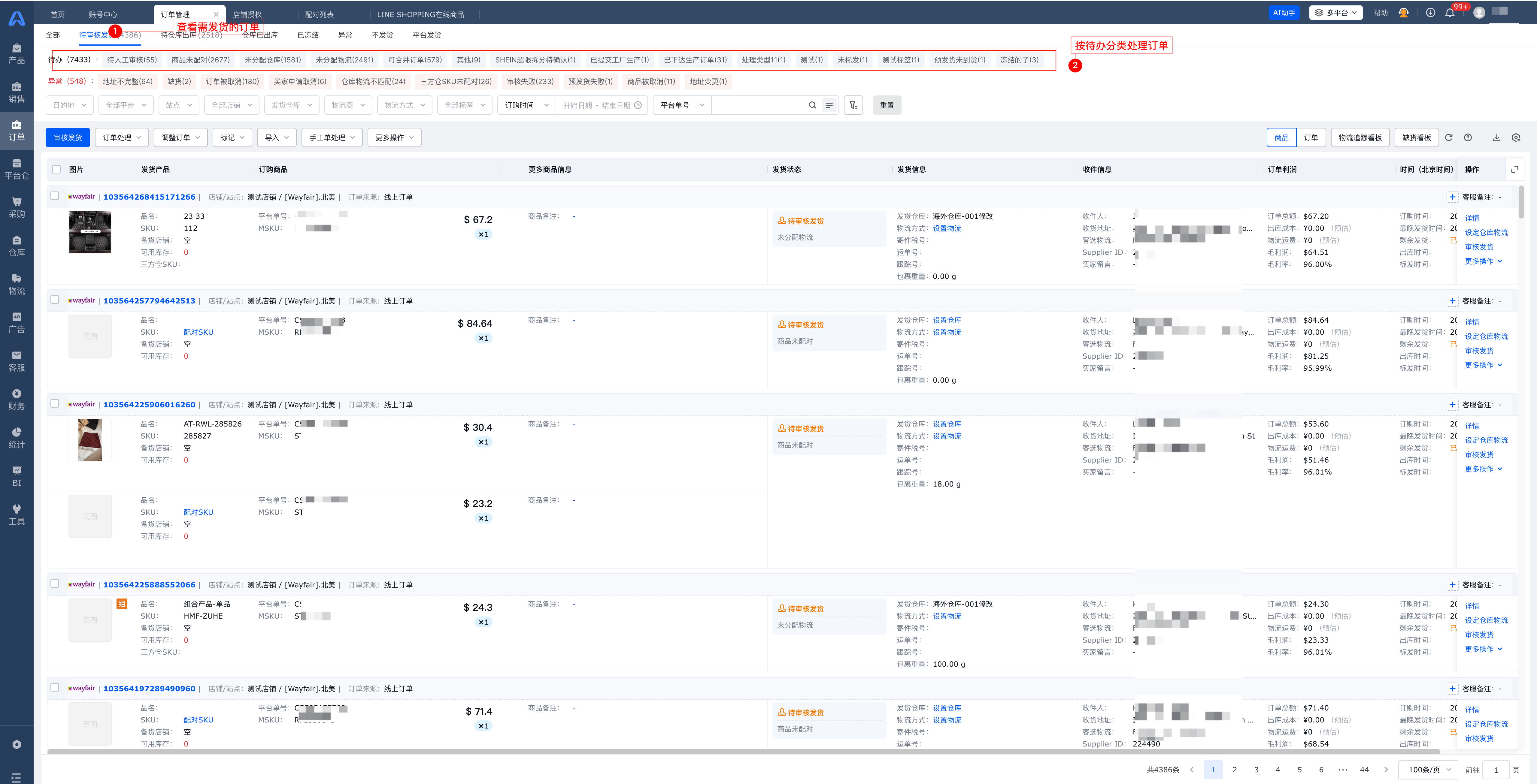Collapse the sidebar with bottom menu icon

(x=17, y=777)
